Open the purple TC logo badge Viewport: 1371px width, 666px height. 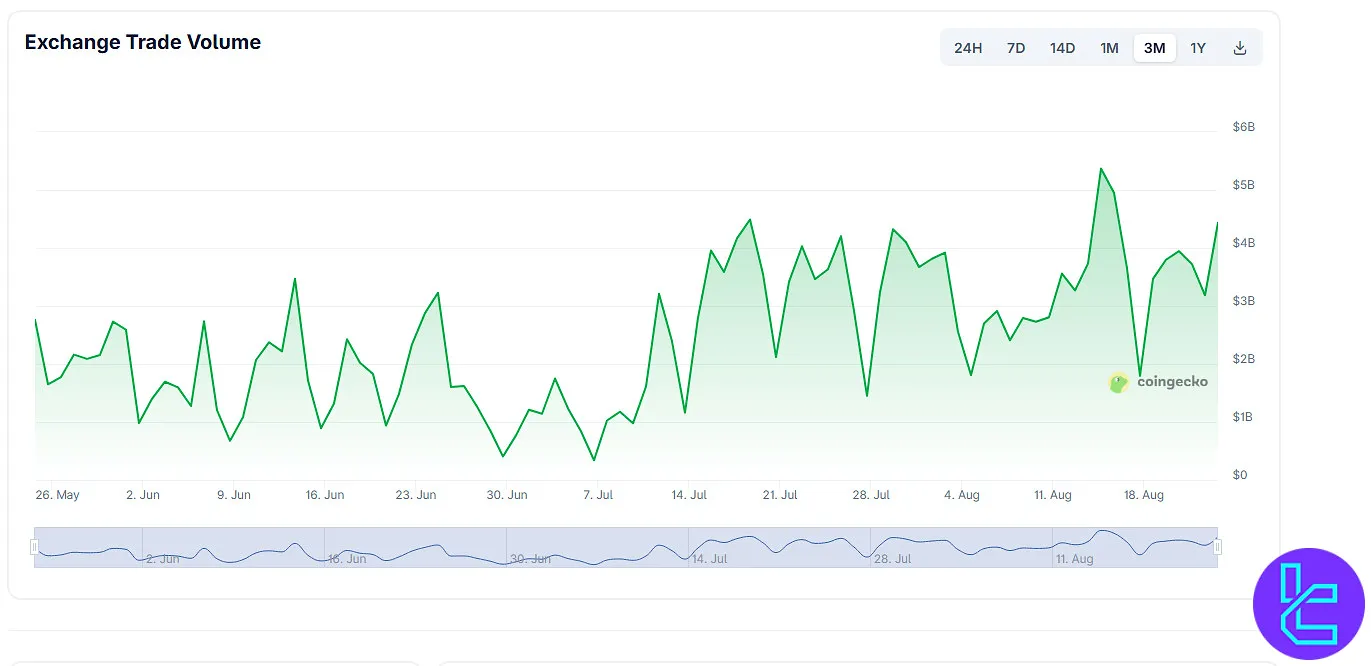coord(1309,604)
